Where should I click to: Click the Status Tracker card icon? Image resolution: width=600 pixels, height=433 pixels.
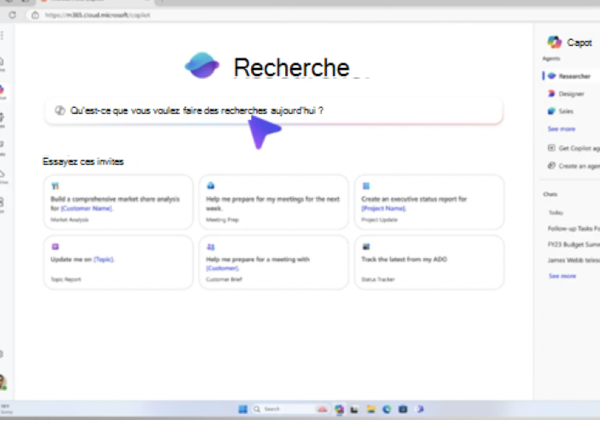coord(366,247)
